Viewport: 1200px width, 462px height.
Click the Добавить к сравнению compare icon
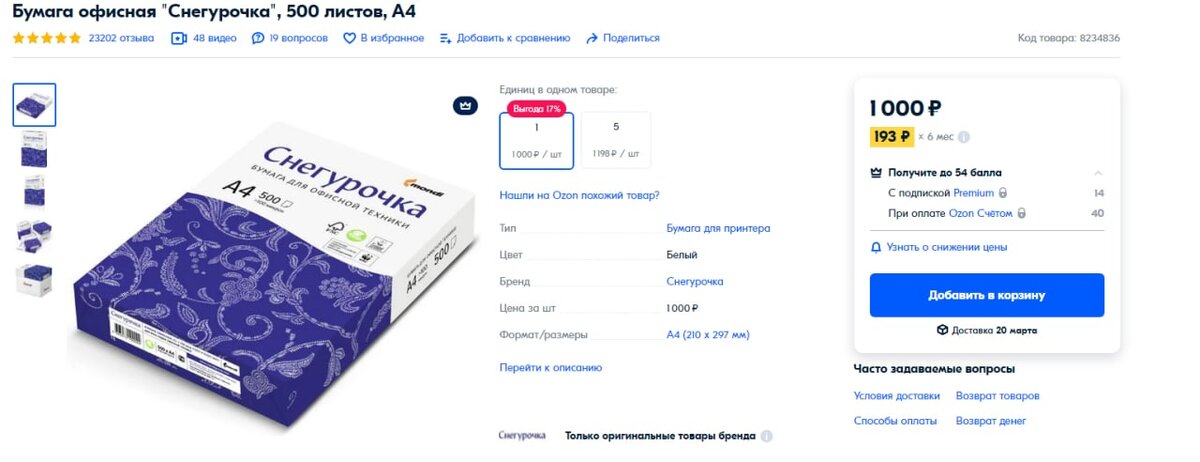[x=446, y=38]
